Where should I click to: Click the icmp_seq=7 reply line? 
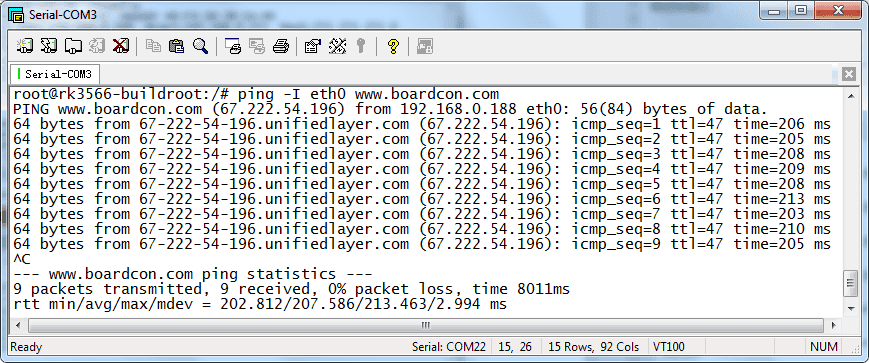coord(422,213)
